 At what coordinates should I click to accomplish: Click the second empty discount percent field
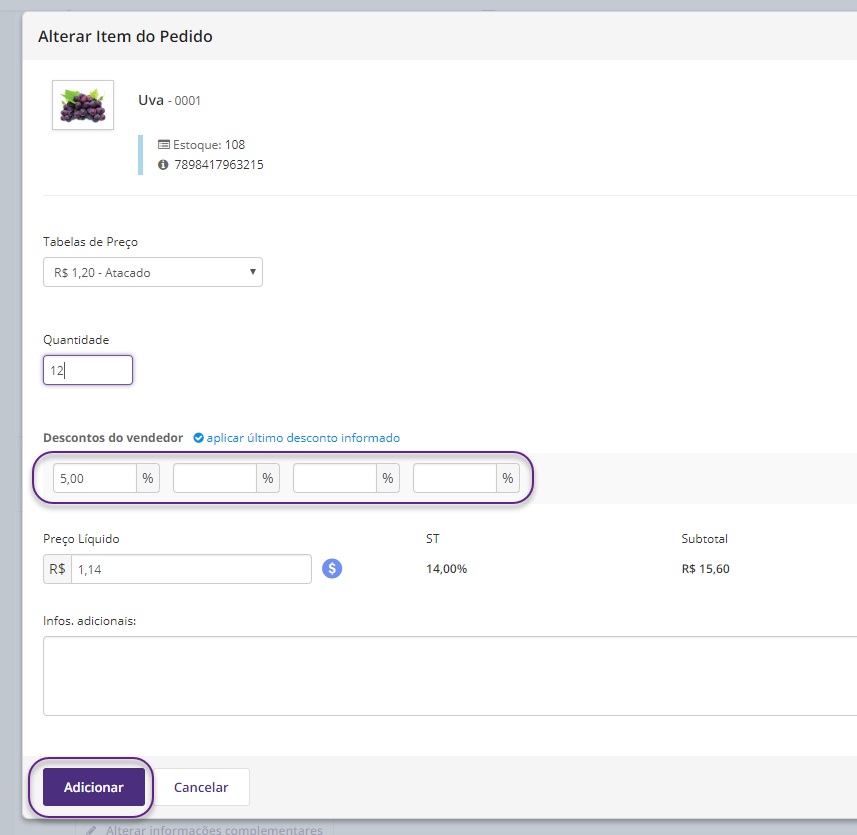coord(215,478)
